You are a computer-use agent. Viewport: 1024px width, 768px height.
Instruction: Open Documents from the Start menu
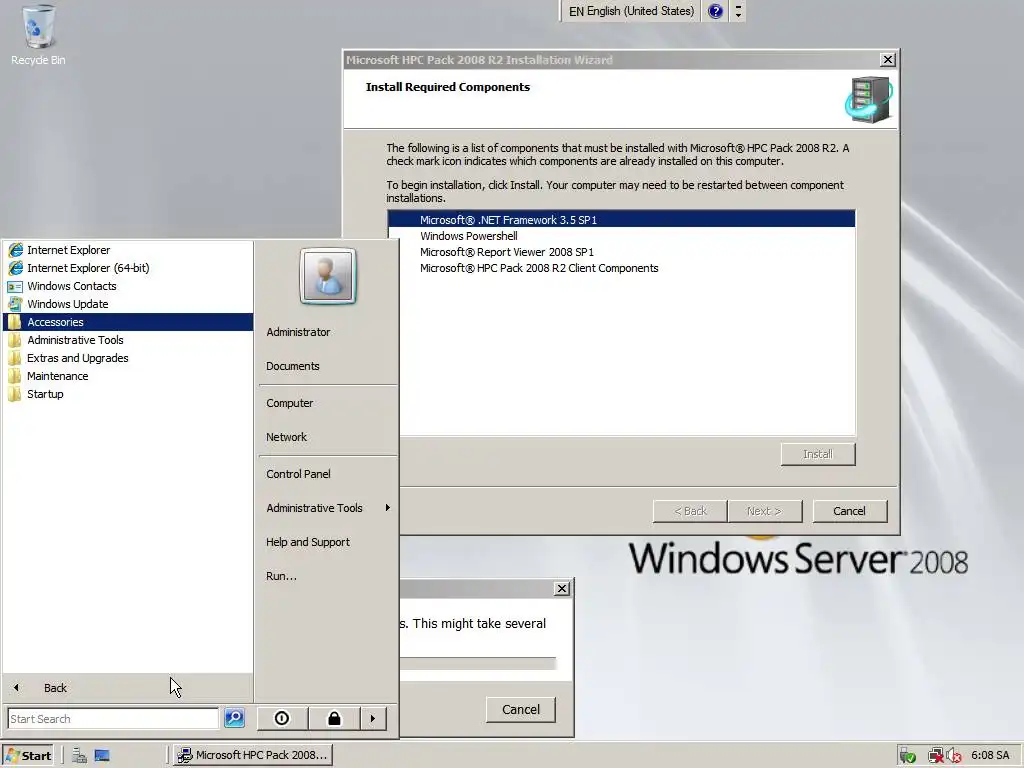(293, 366)
